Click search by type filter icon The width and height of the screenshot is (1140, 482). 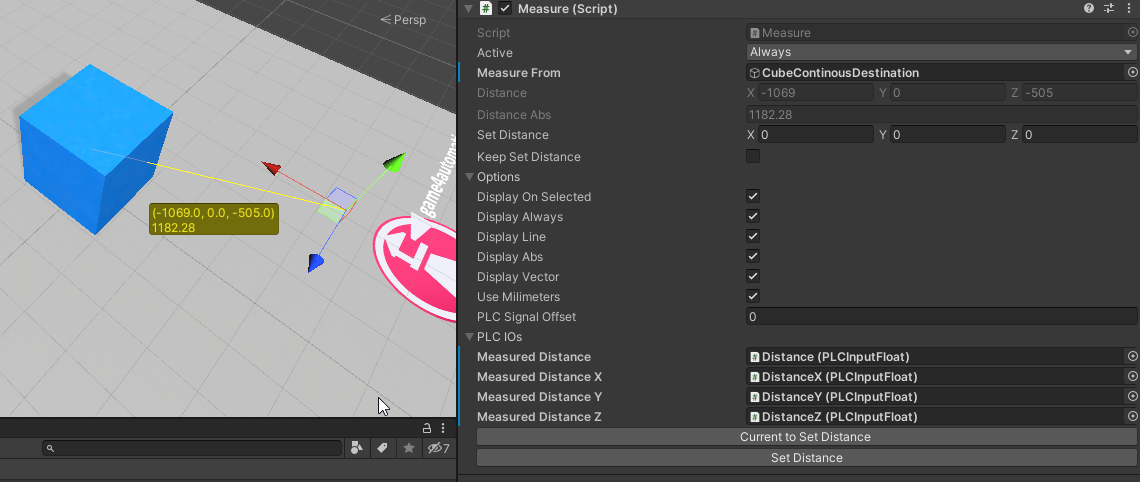point(357,449)
